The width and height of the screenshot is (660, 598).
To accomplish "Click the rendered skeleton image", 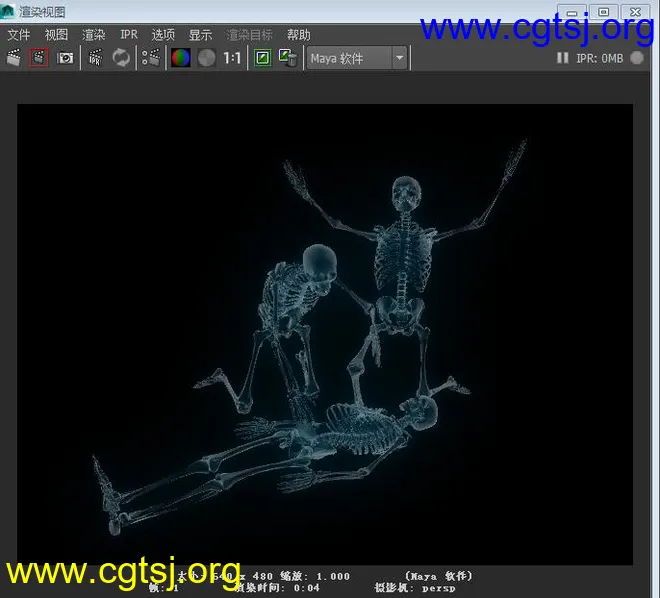I will click(x=325, y=334).
